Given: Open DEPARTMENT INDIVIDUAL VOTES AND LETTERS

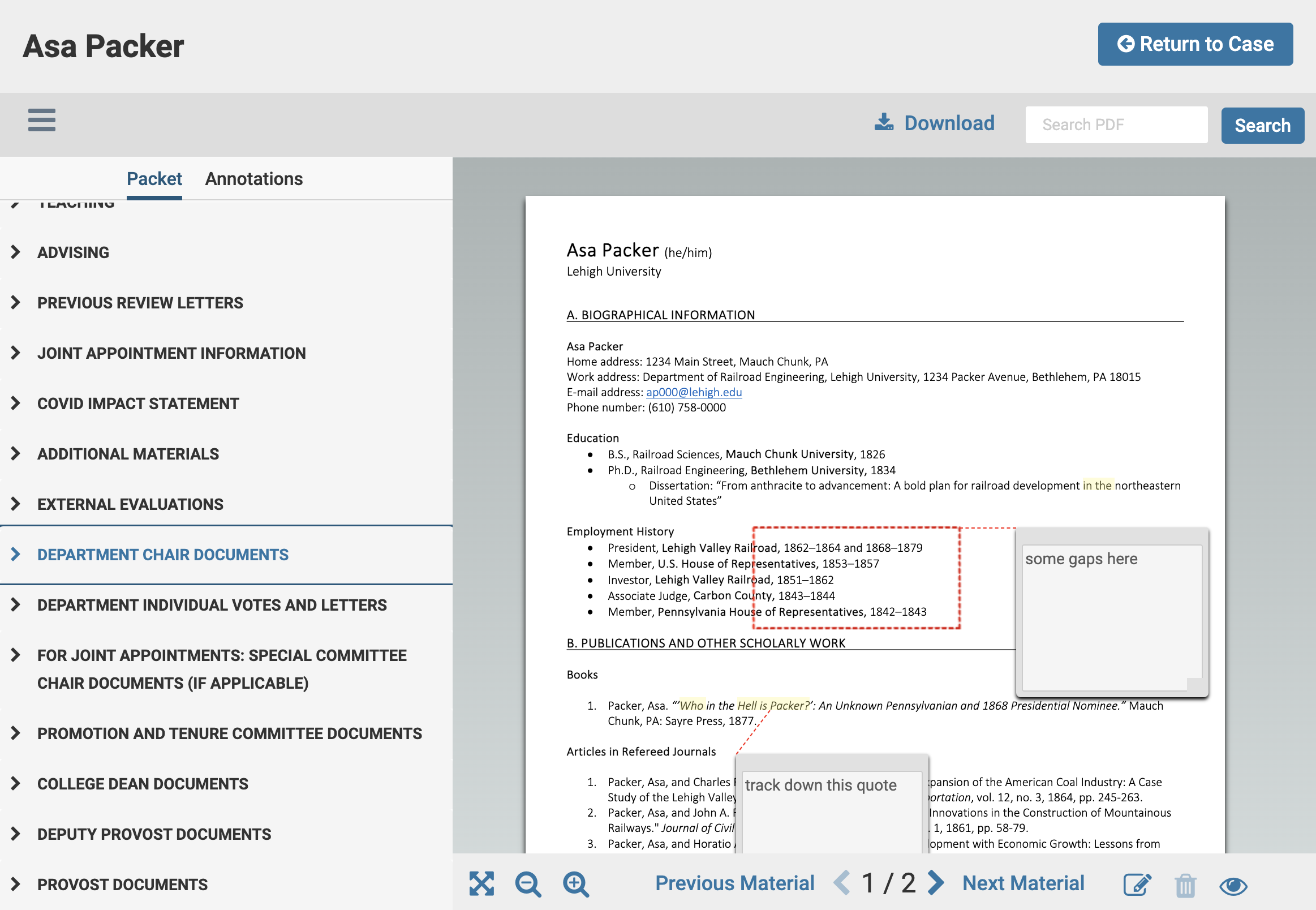Looking at the screenshot, I should pos(226,605).
